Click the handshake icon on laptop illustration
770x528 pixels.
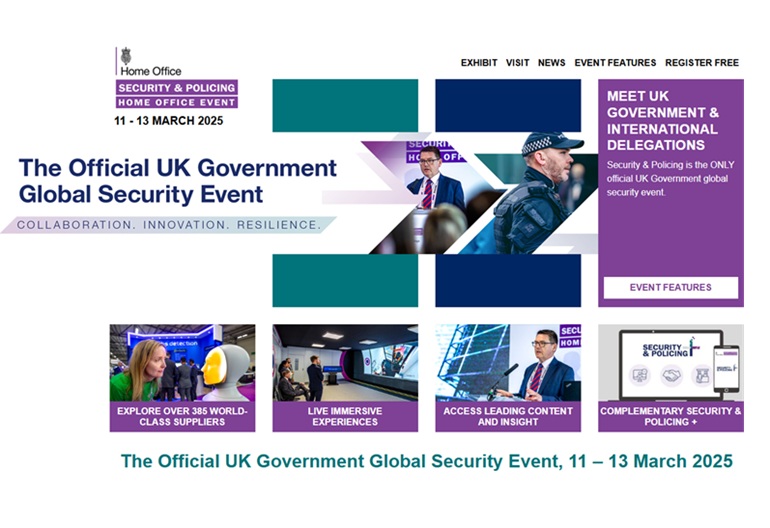671,376
